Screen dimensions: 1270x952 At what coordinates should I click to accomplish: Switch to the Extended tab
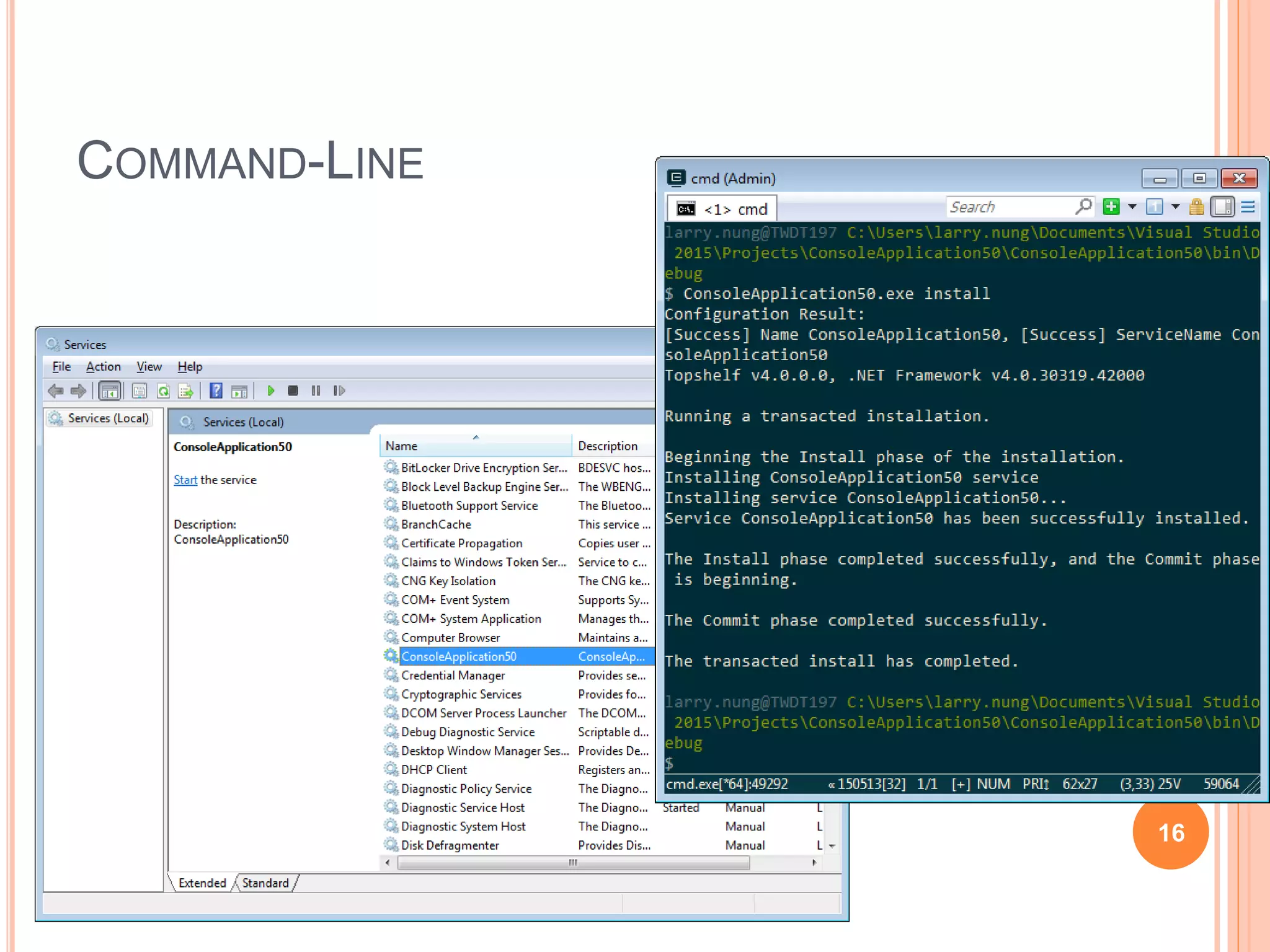202,883
